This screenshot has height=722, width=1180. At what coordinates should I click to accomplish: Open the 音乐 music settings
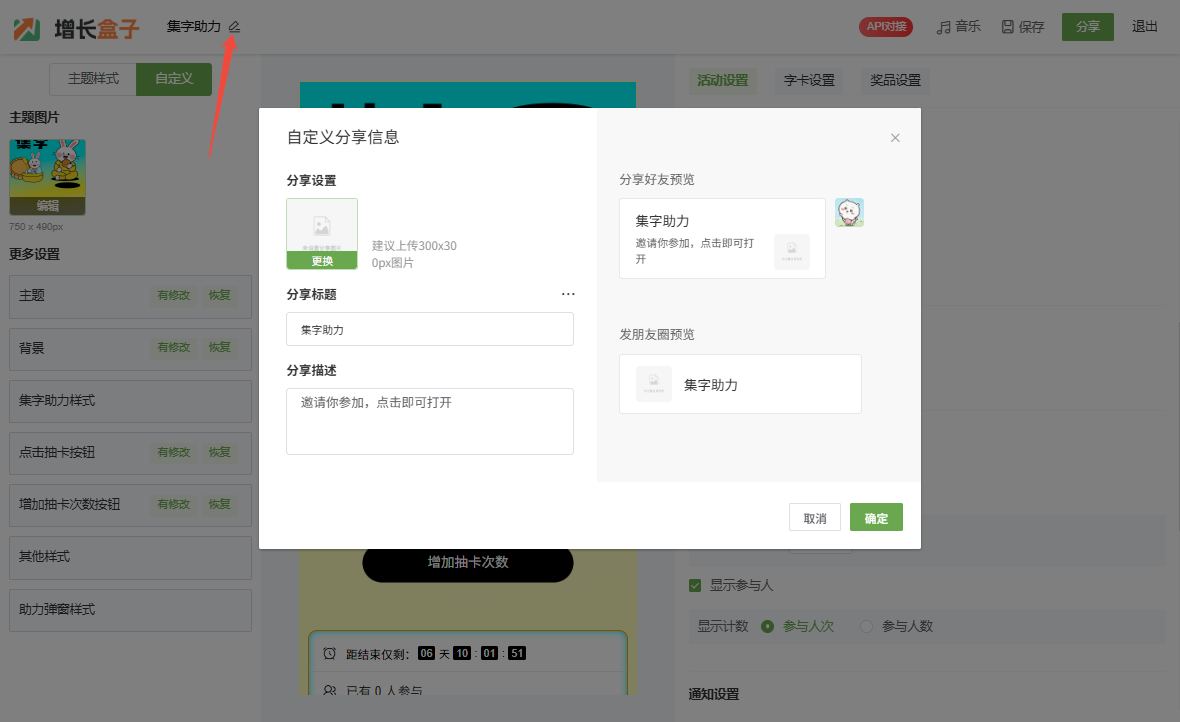[958, 27]
